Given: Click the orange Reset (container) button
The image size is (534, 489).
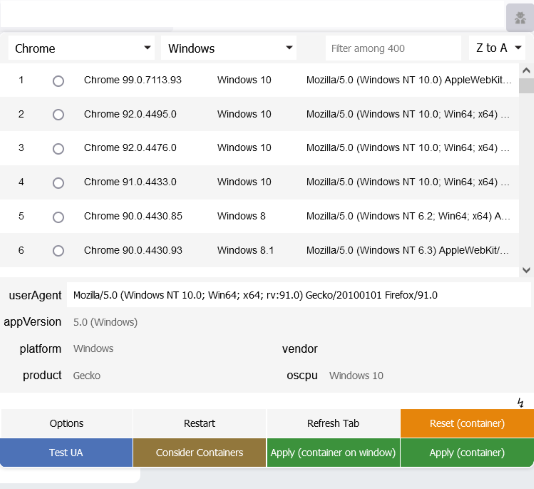Looking at the screenshot, I should click(x=467, y=423).
